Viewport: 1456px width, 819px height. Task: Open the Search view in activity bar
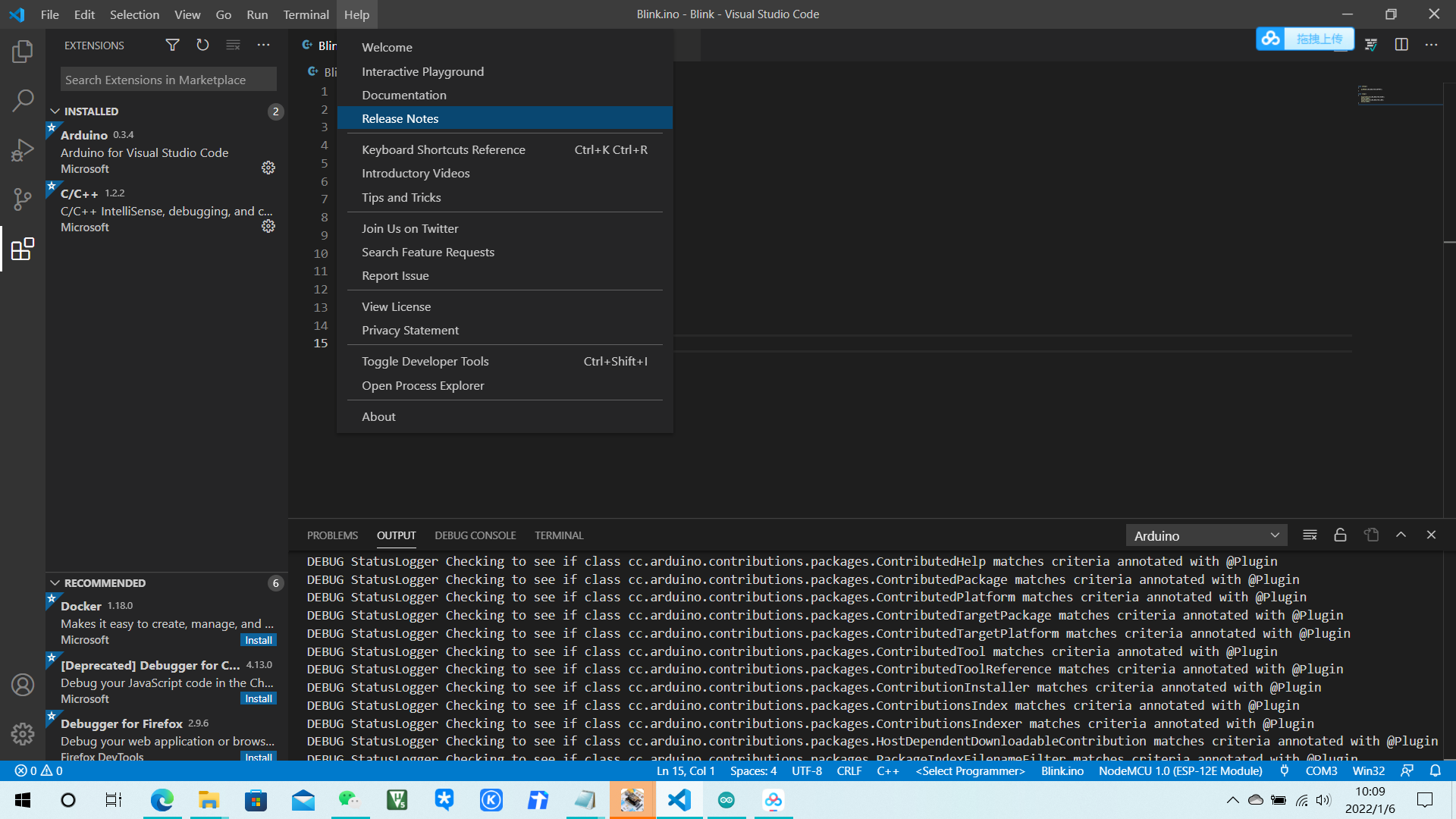point(23,100)
